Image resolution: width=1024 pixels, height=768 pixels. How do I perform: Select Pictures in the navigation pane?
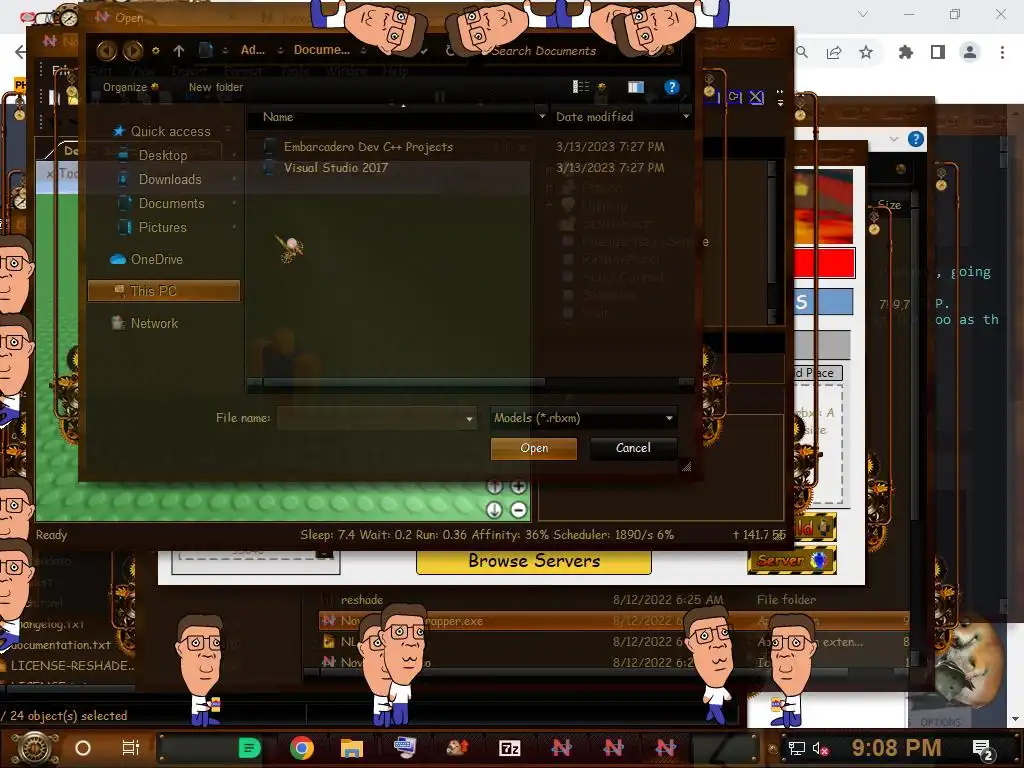(x=163, y=227)
